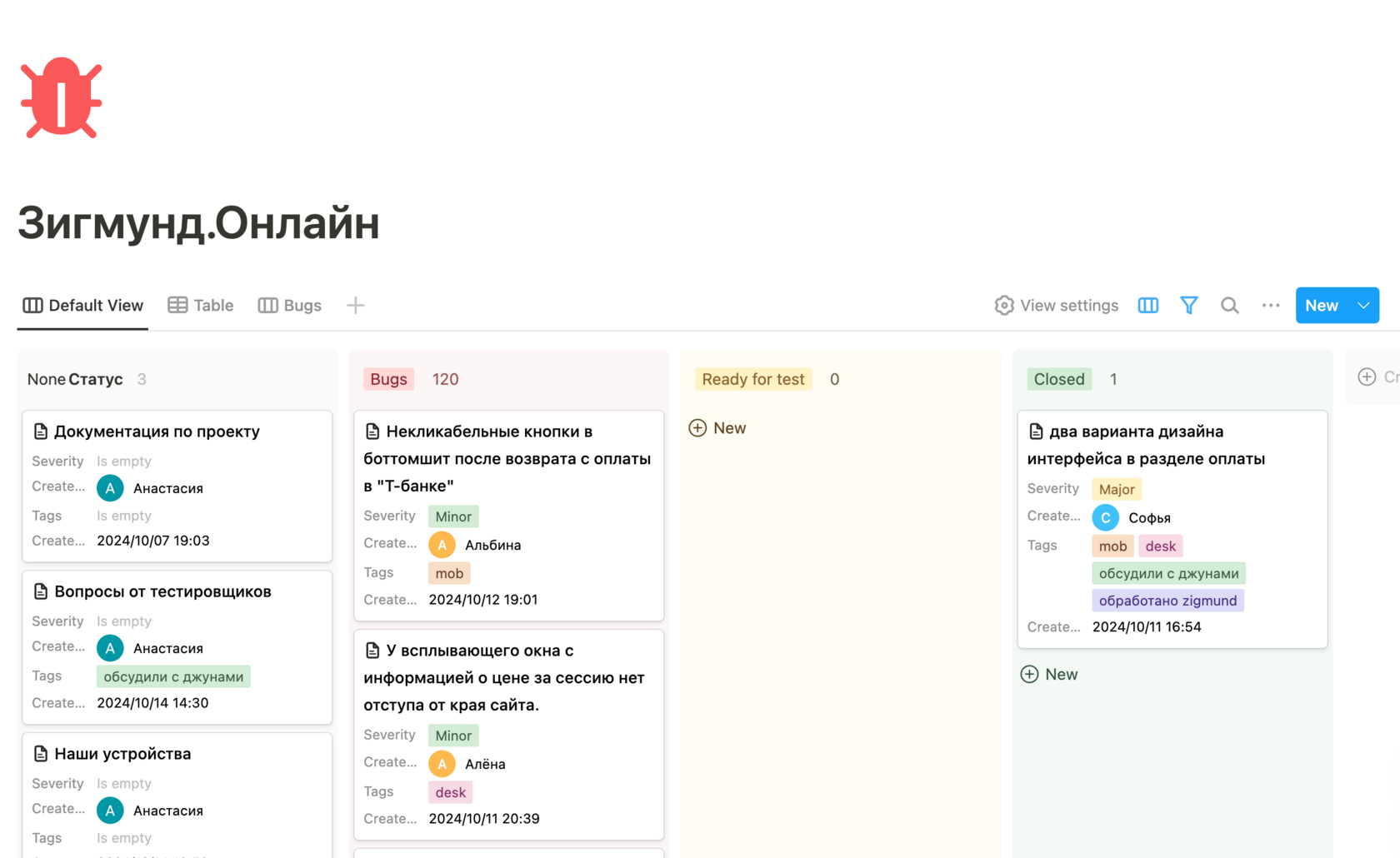
Task: Click gear icon beside View settings
Action: tap(1004, 306)
